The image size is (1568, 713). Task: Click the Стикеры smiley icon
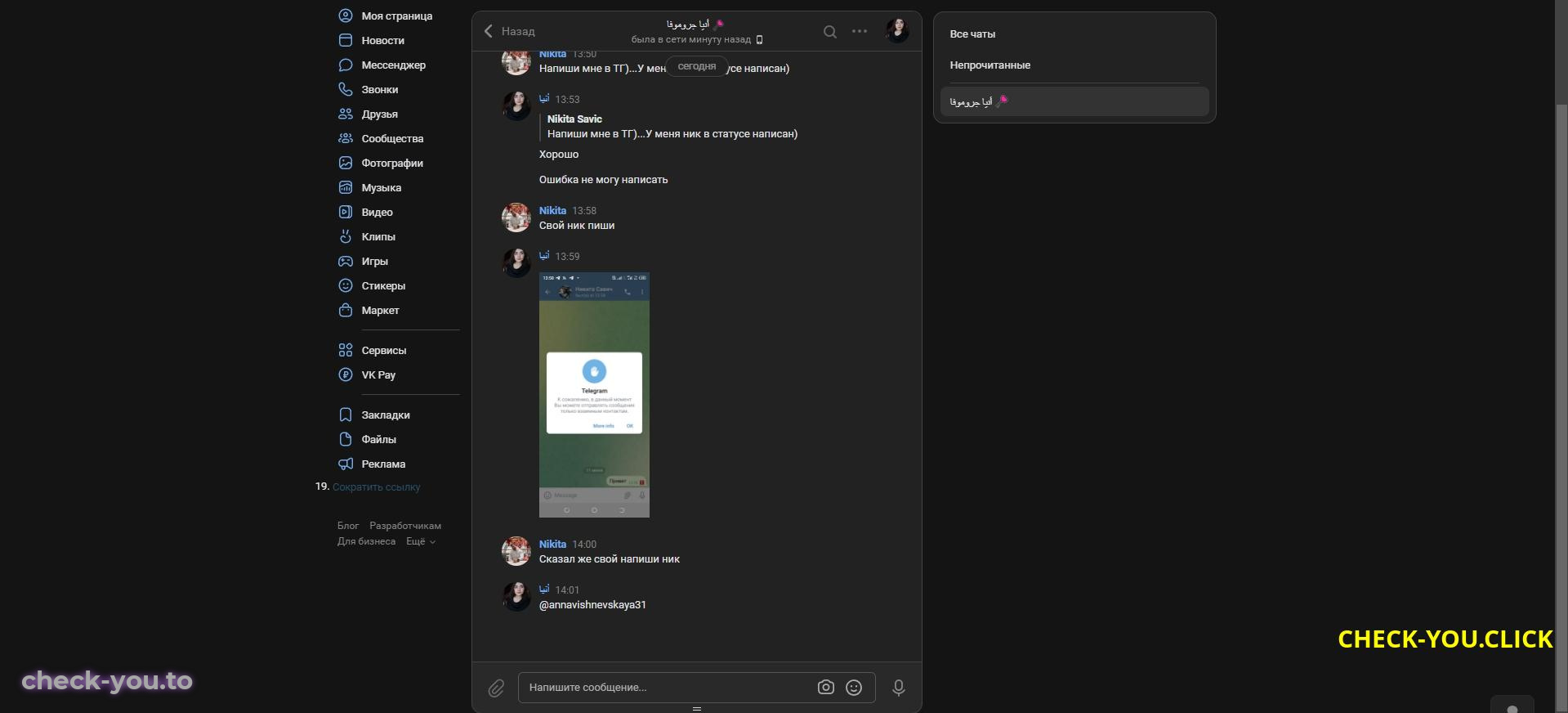pyautogui.click(x=346, y=285)
